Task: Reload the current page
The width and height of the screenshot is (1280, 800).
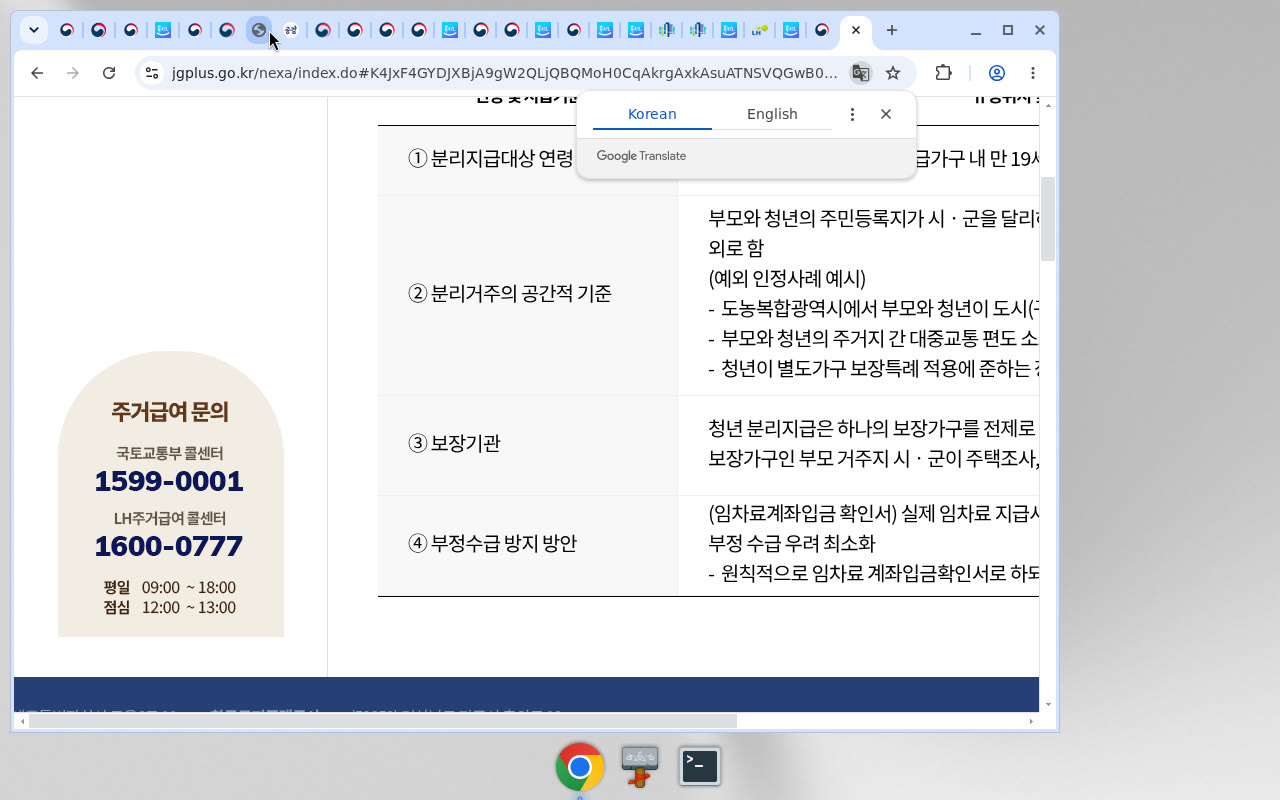Action: (110, 73)
